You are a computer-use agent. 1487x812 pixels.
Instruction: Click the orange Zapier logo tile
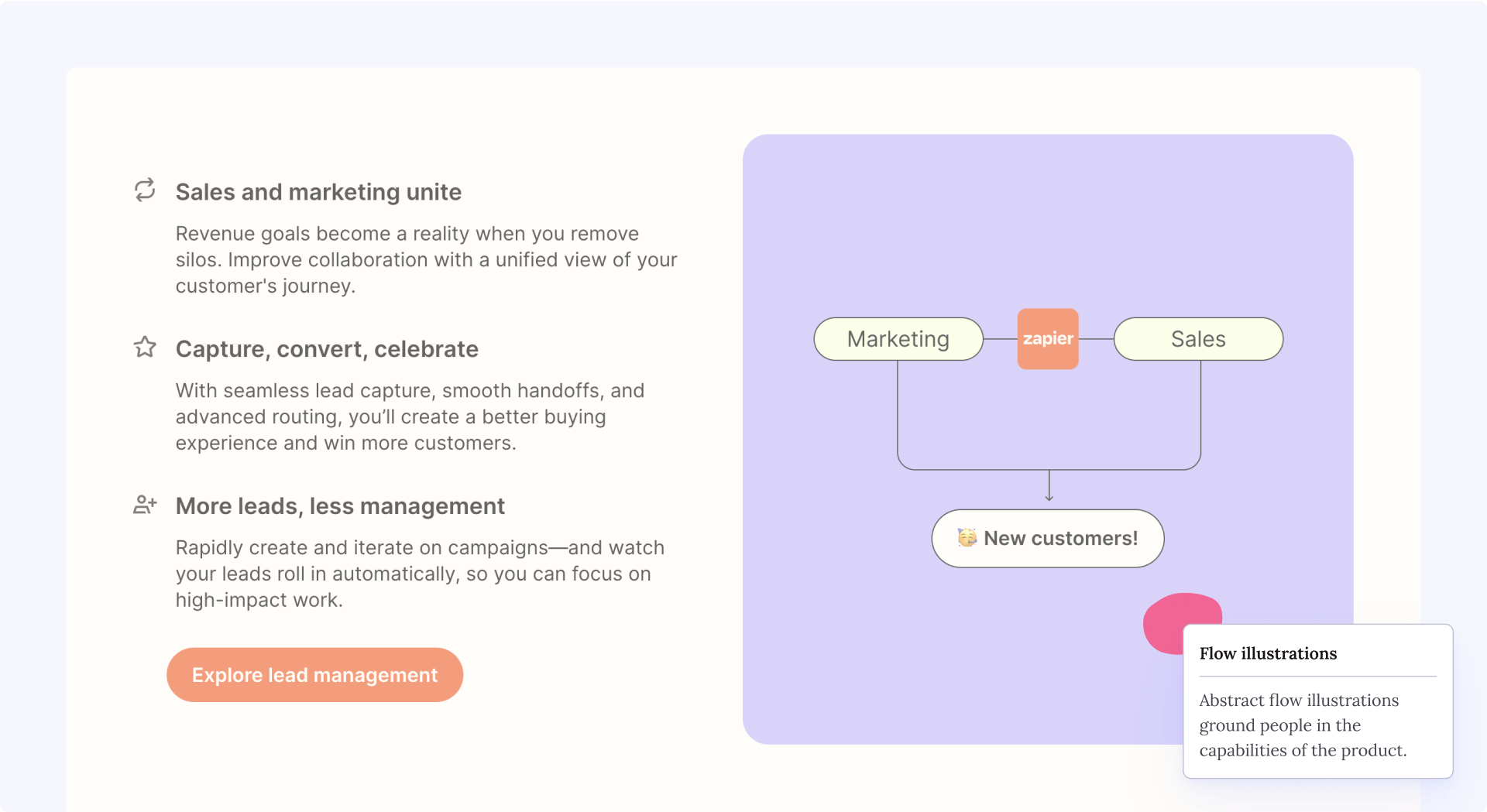[1047, 339]
